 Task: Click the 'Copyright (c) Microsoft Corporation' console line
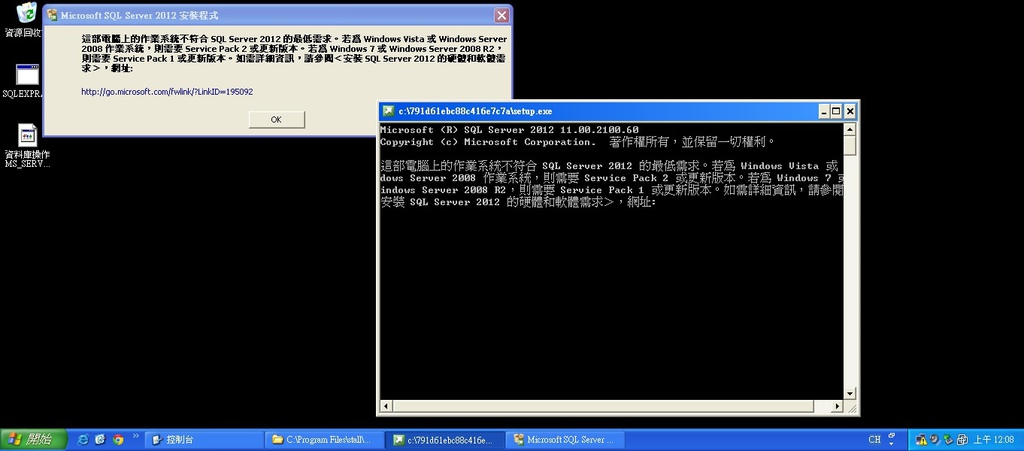[487, 142]
